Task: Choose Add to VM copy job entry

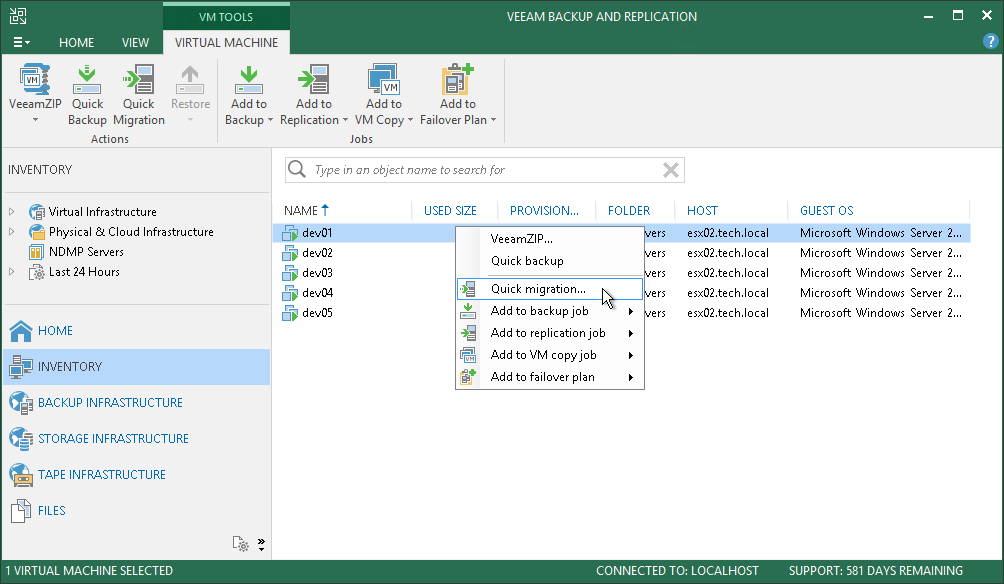Action: click(x=550, y=355)
